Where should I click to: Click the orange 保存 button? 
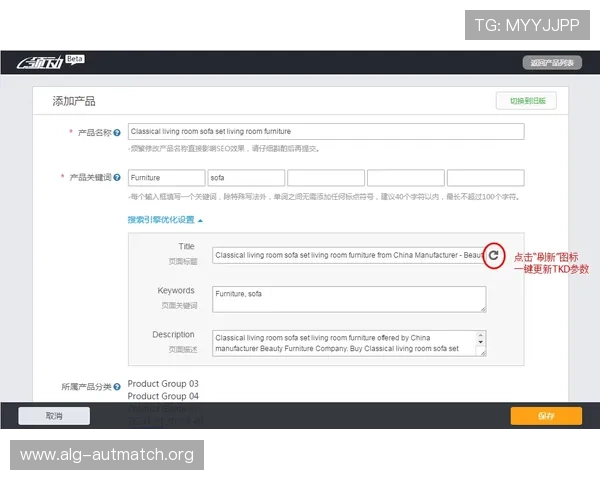(x=546, y=416)
